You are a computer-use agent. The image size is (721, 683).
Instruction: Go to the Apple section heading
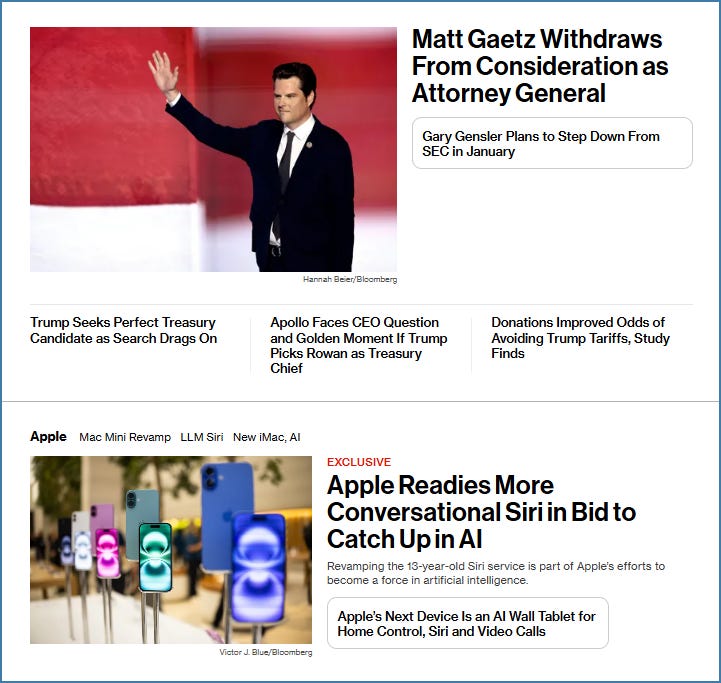[48, 436]
